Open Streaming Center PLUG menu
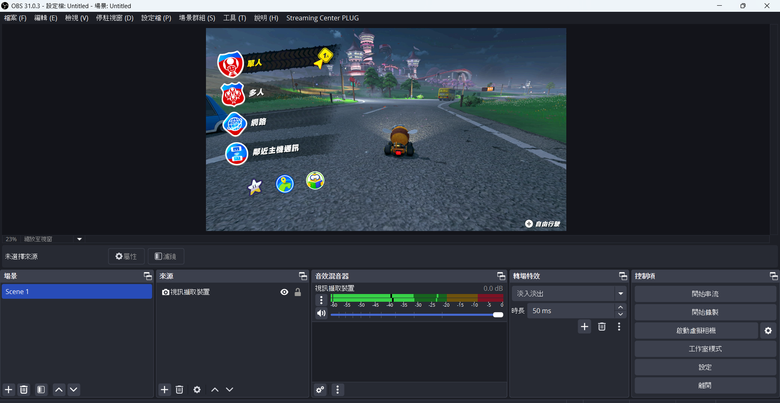 [x=322, y=18]
